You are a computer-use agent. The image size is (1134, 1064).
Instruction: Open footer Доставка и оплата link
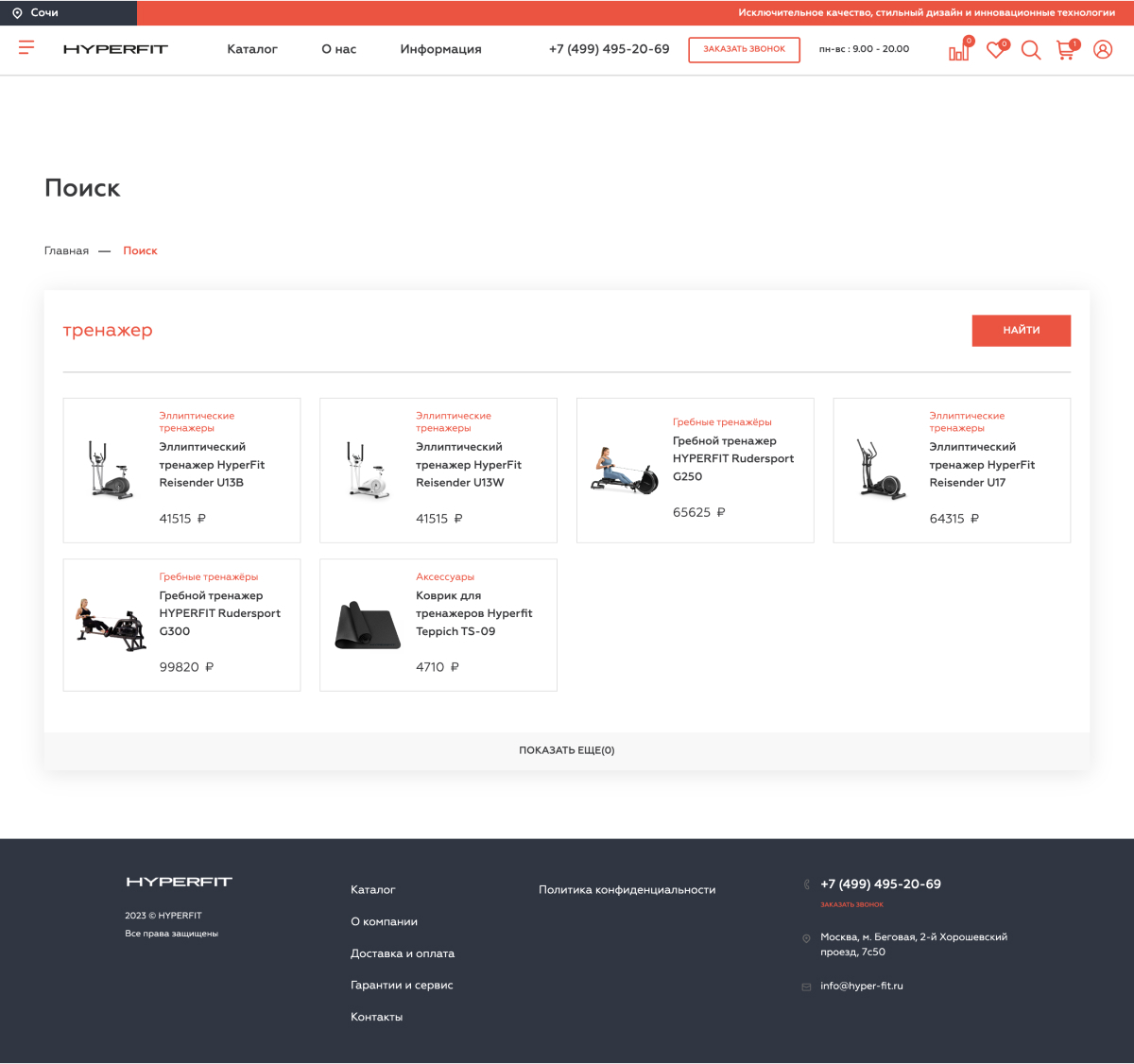tap(403, 953)
